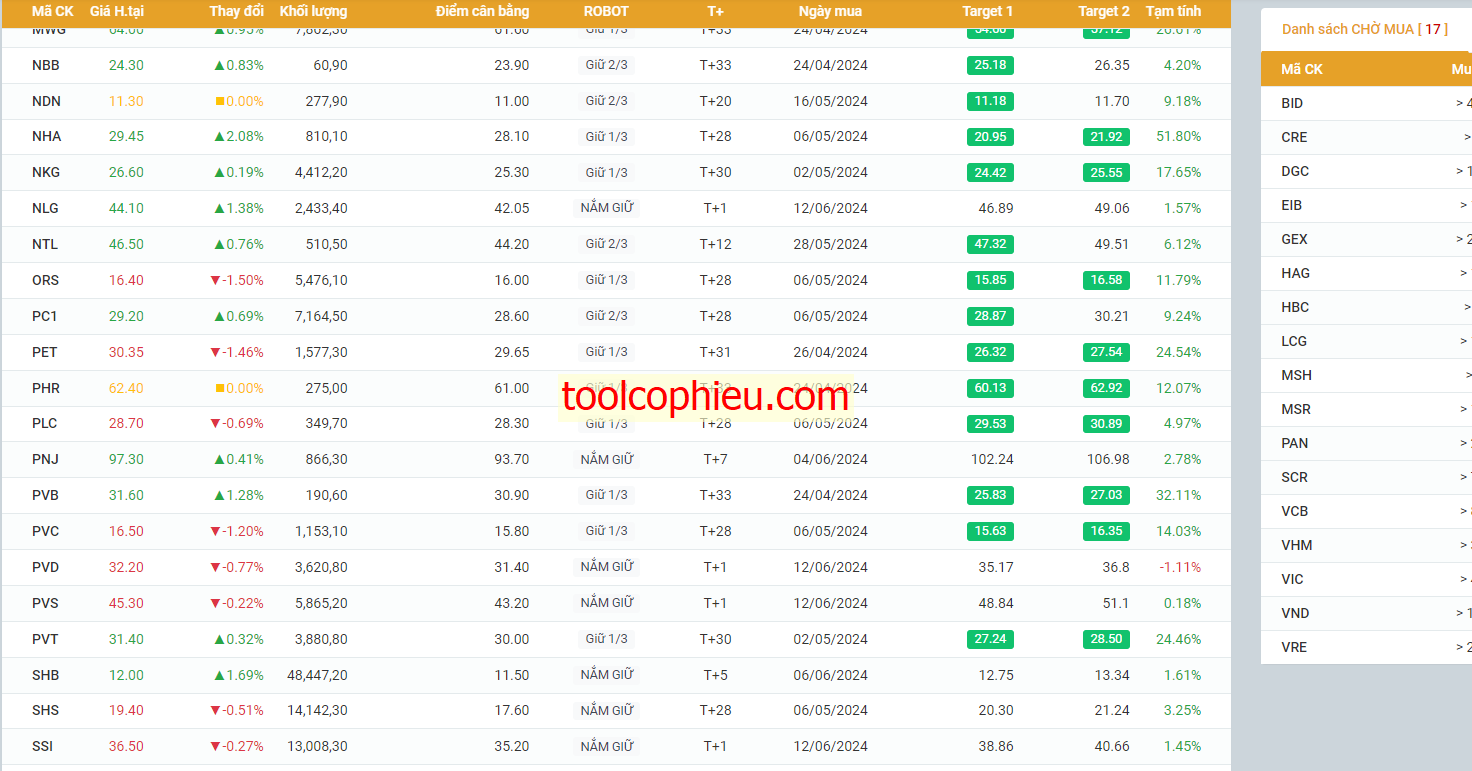Open the VCB code in waiting list
Image resolution: width=1472 pixels, height=771 pixels.
1294,511
